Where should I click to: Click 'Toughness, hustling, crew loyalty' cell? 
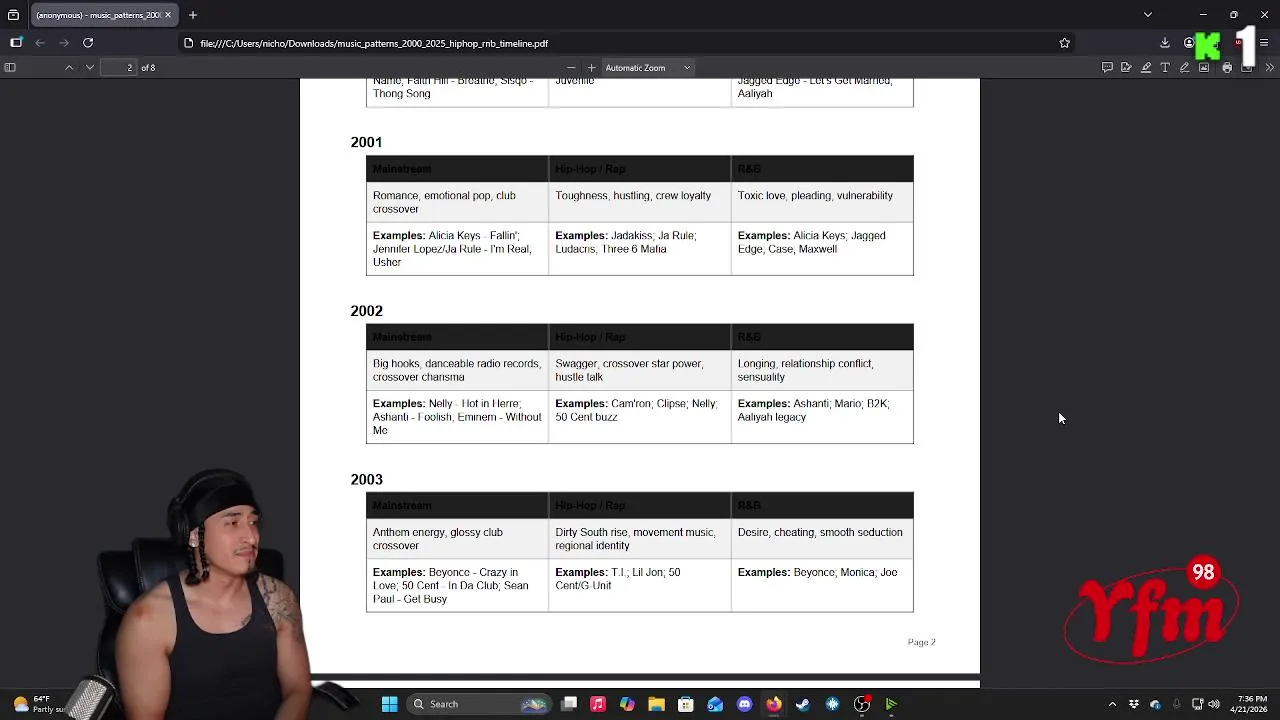click(640, 202)
